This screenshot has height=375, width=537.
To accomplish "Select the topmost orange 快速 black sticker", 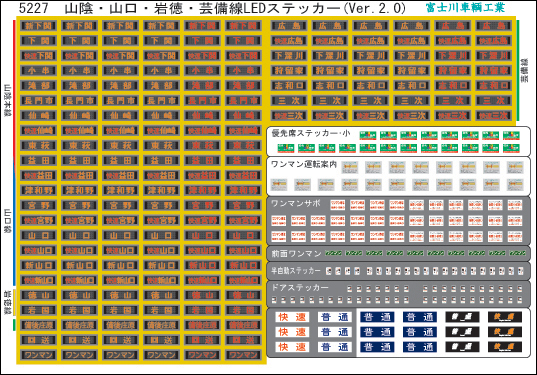I will (505, 317).
